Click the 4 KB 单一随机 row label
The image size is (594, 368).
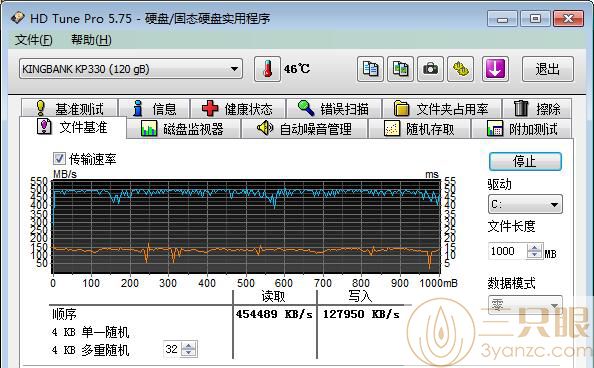91,332
